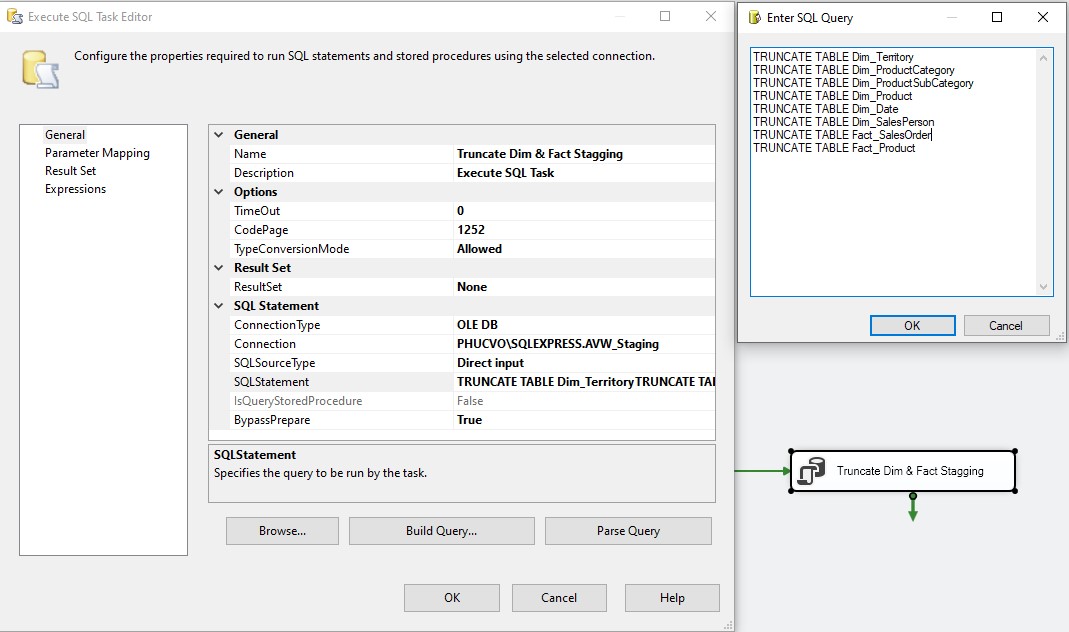Open the Result Set page in the left list

pyautogui.click(x=70, y=171)
